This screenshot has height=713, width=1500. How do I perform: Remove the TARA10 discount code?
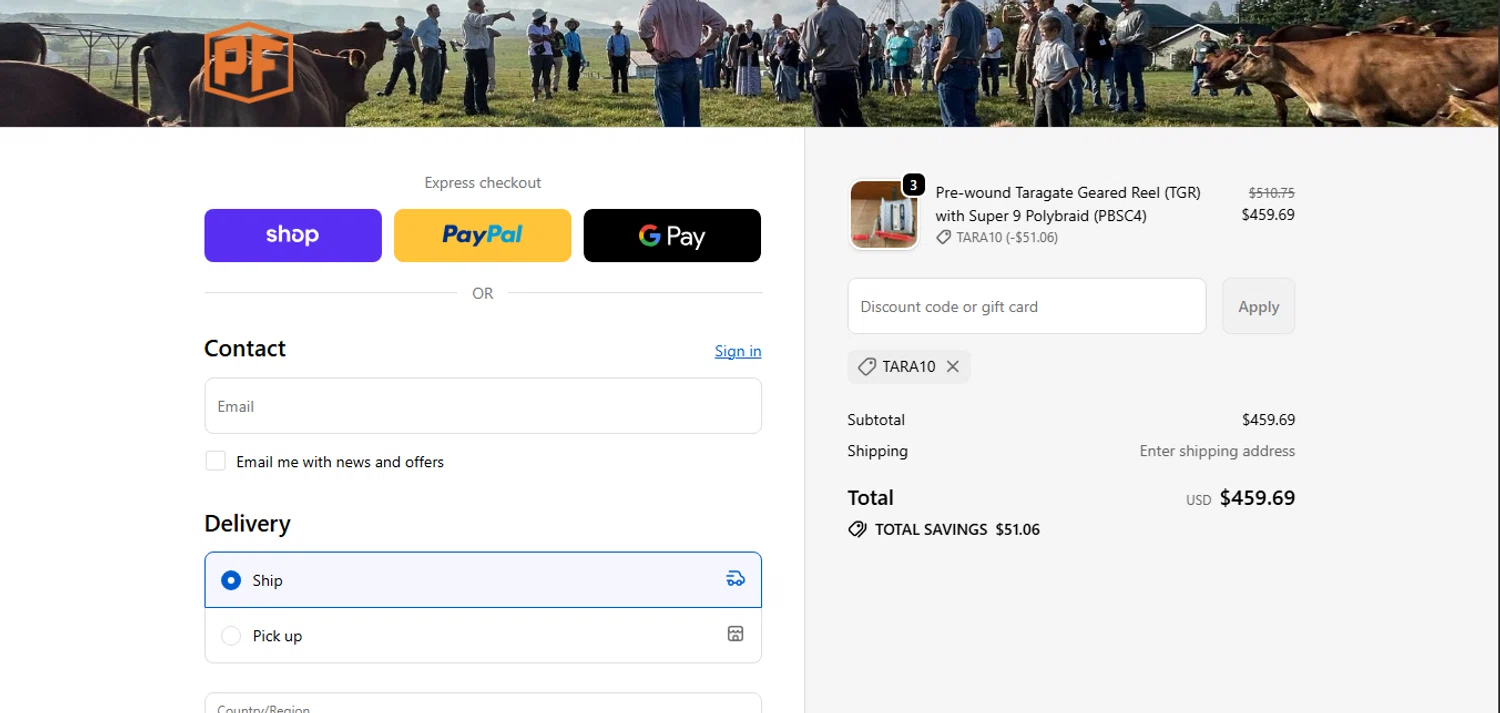(953, 367)
